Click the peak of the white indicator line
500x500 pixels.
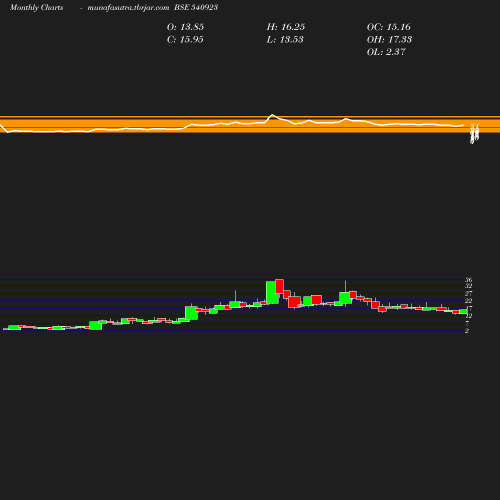pos(272,115)
